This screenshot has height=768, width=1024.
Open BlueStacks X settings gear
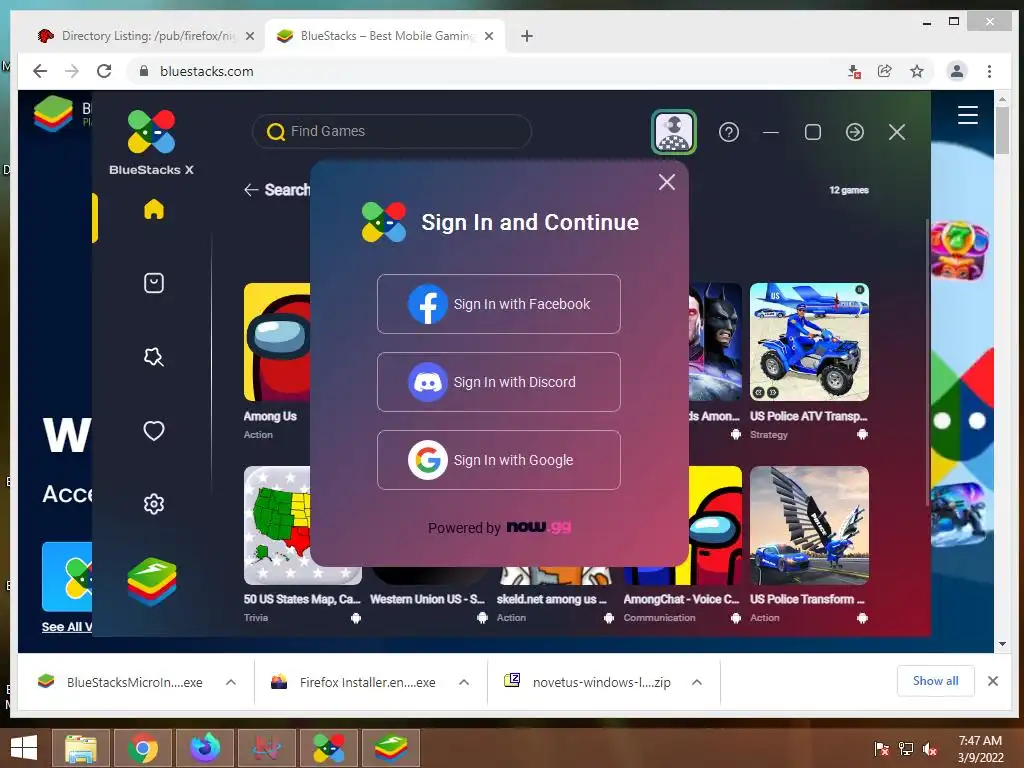(x=154, y=504)
